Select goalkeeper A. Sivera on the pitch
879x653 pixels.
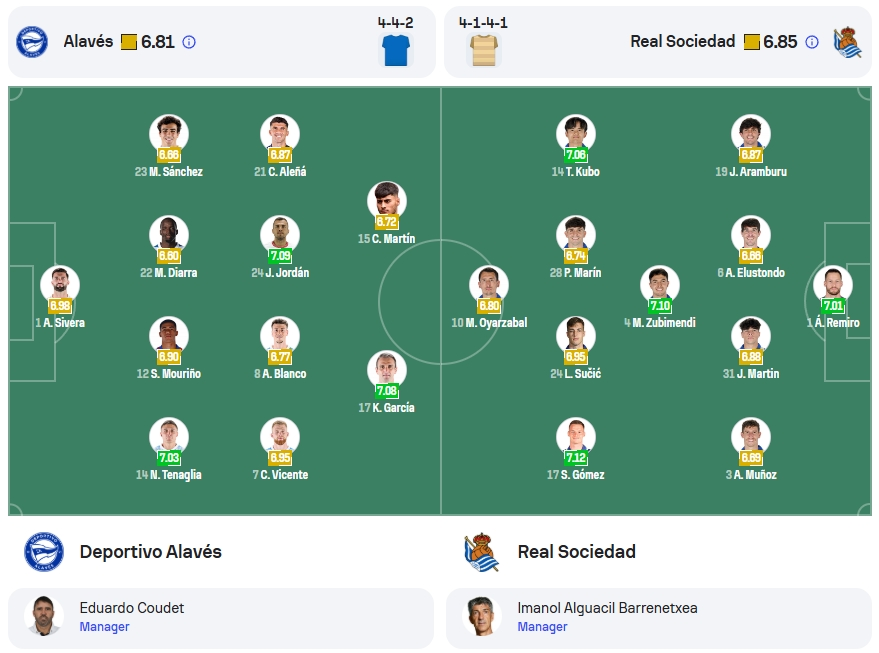click(60, 285)
